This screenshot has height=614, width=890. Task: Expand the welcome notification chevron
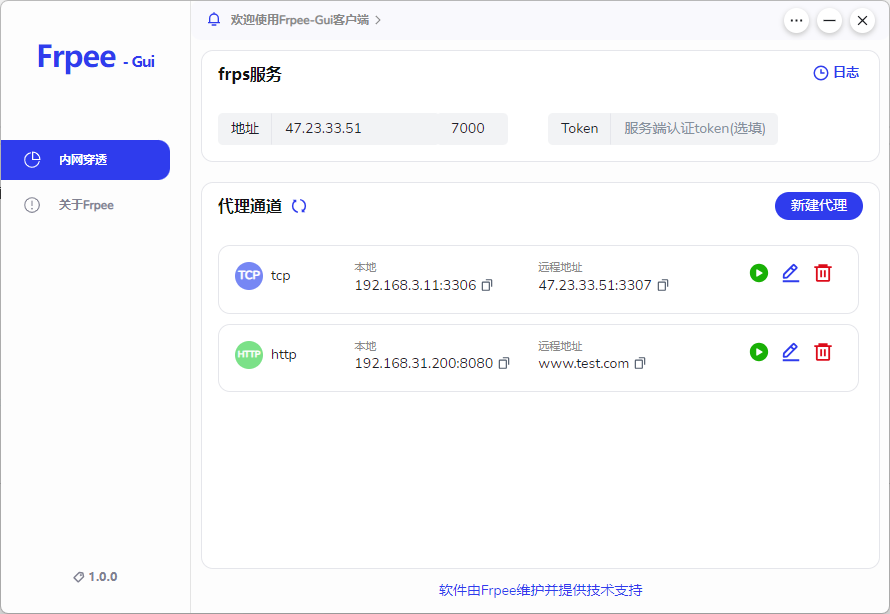point(378,20)
